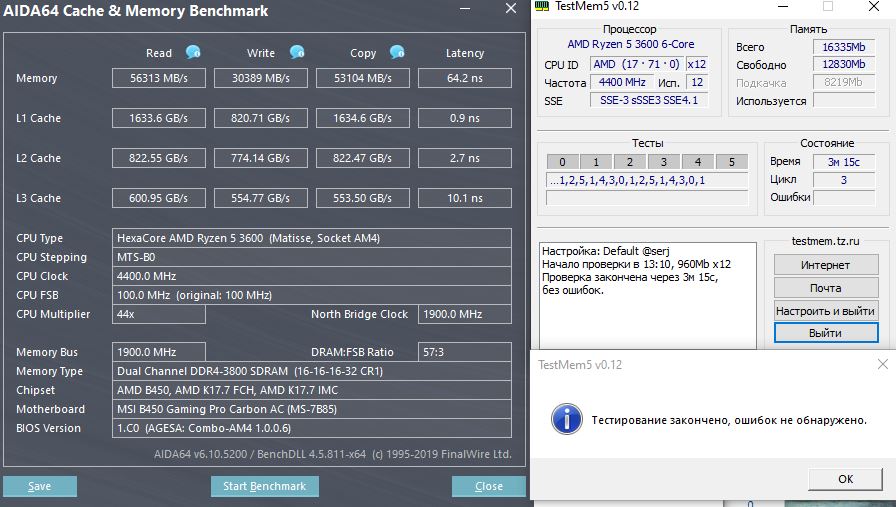Click the DRAM:FSB Ratio value 57:3
The image size is (896, 507).
point(465,352)
